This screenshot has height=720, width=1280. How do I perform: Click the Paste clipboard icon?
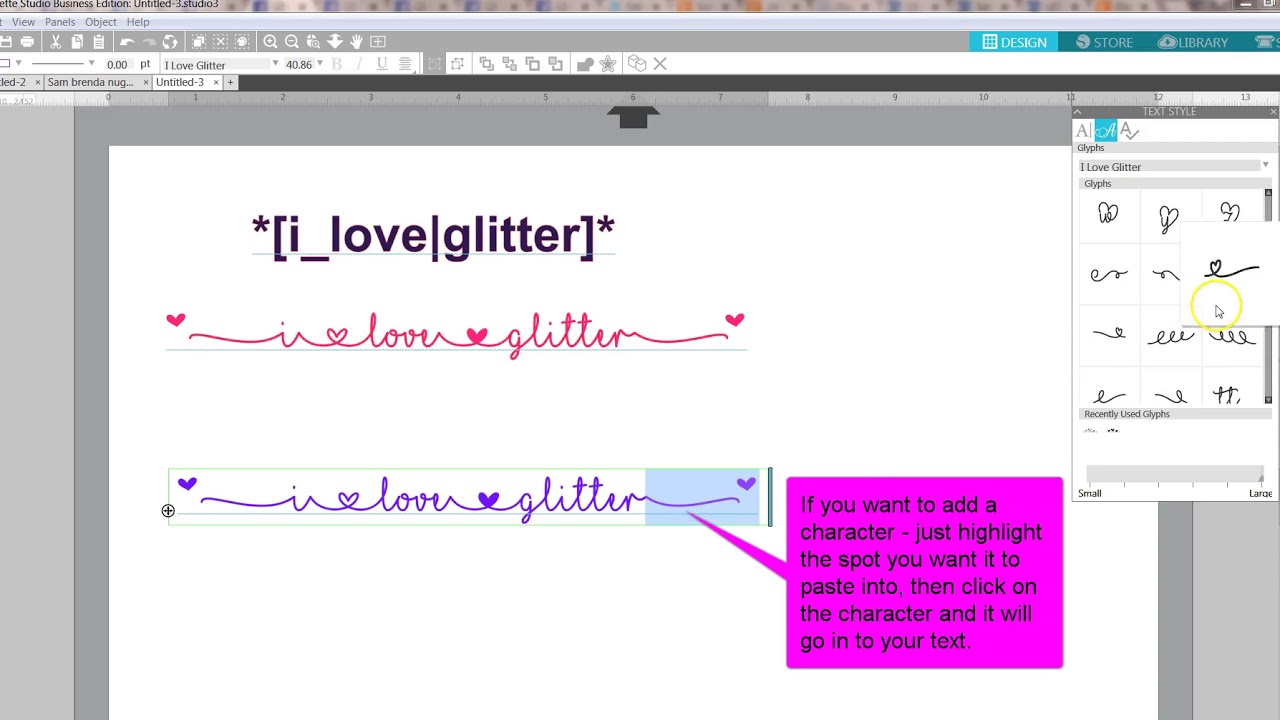click(98, 42)
